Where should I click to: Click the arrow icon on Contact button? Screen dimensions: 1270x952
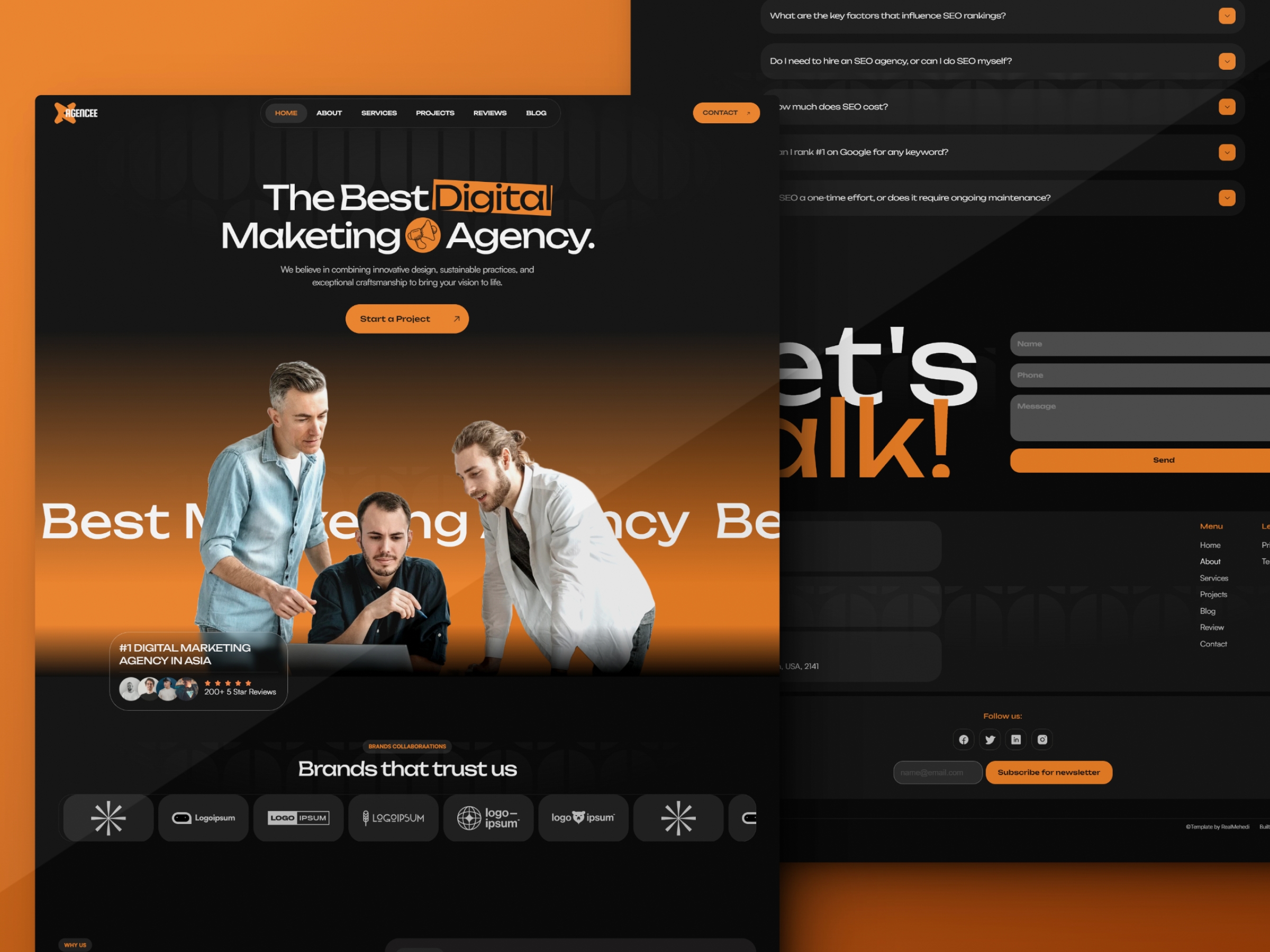[x=747, y=113]
